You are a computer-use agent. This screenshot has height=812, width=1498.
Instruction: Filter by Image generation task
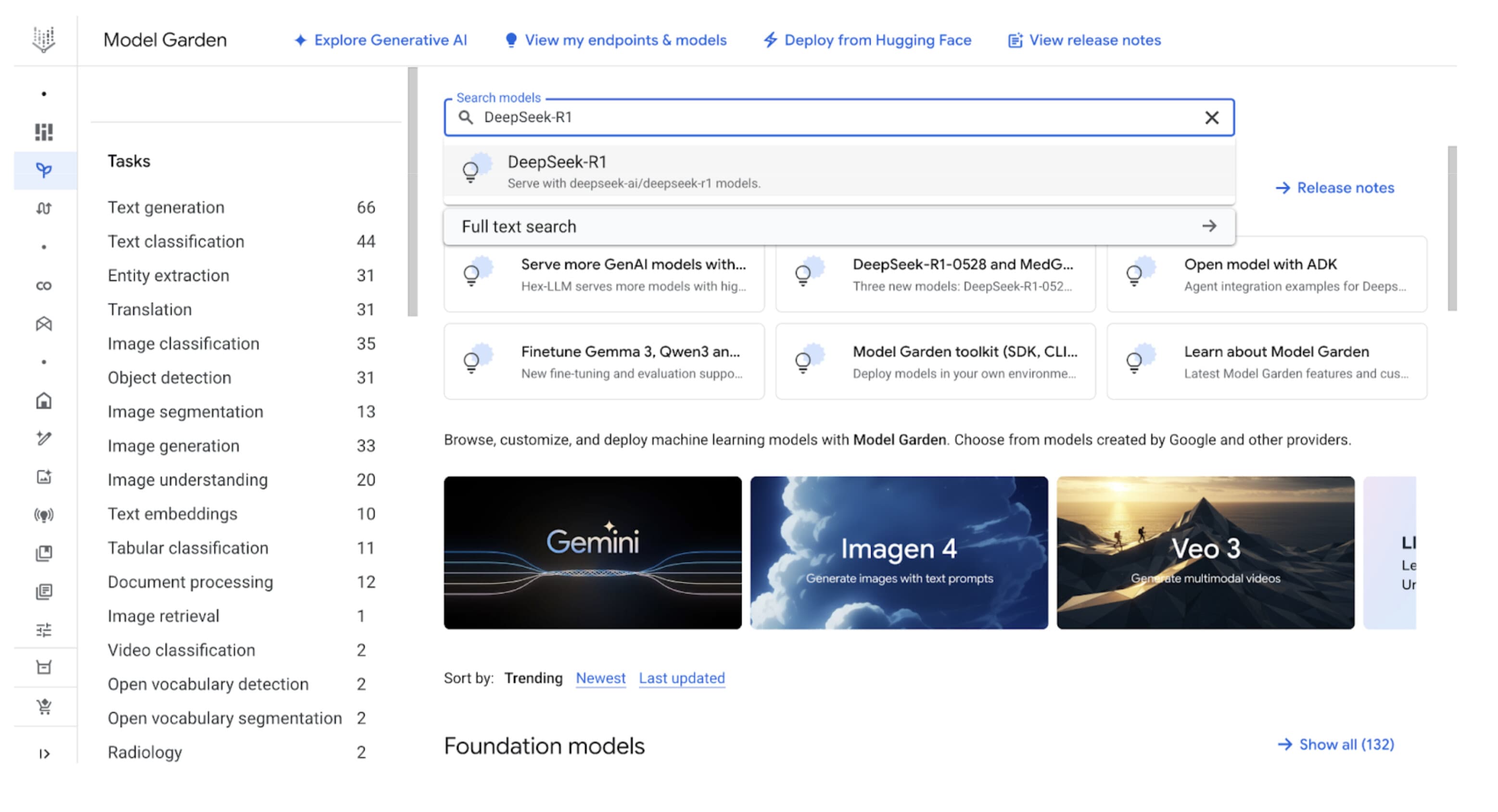241,445
